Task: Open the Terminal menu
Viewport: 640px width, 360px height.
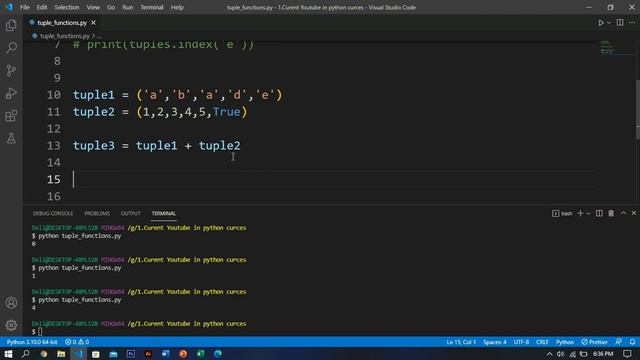Action: coord(151,7)
